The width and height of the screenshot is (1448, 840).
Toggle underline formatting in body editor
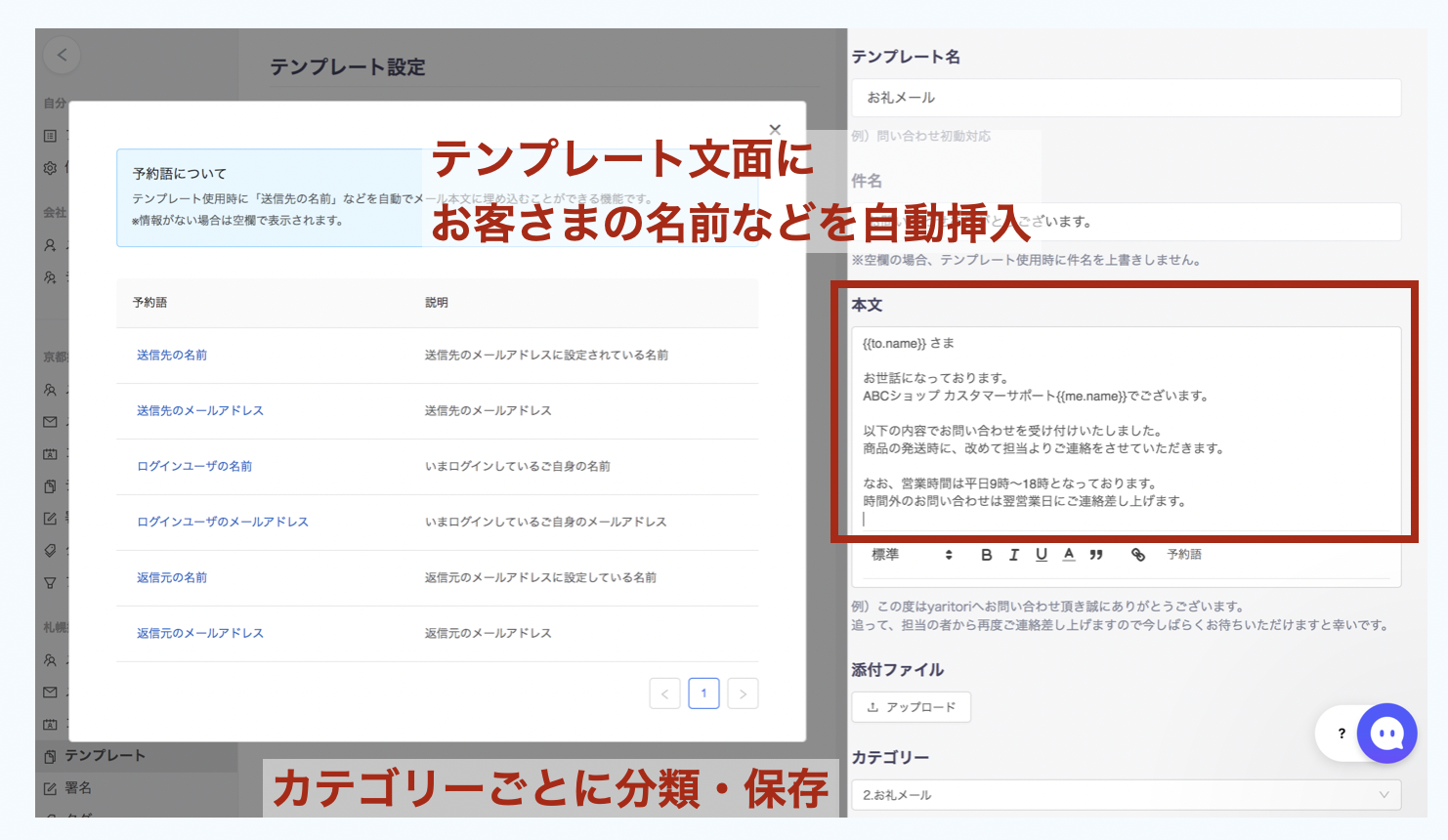tap(1042, 555)
